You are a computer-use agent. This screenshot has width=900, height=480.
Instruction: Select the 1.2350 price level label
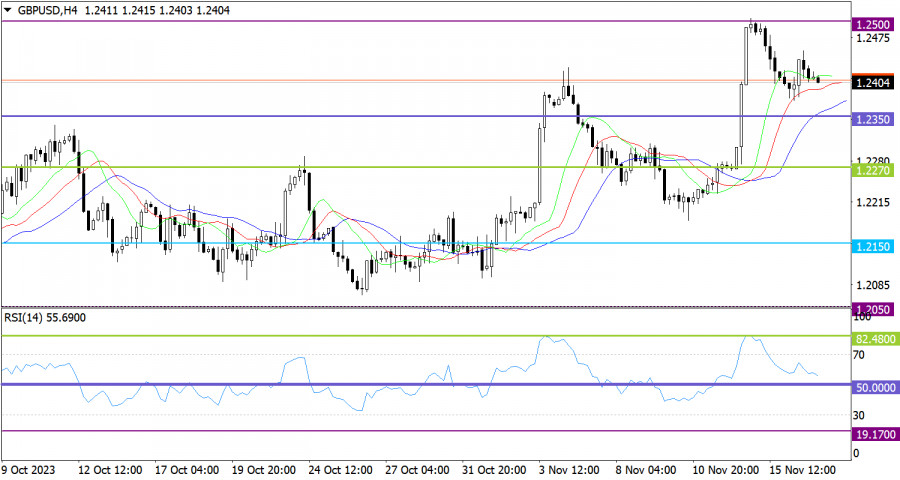pos(872,119)
